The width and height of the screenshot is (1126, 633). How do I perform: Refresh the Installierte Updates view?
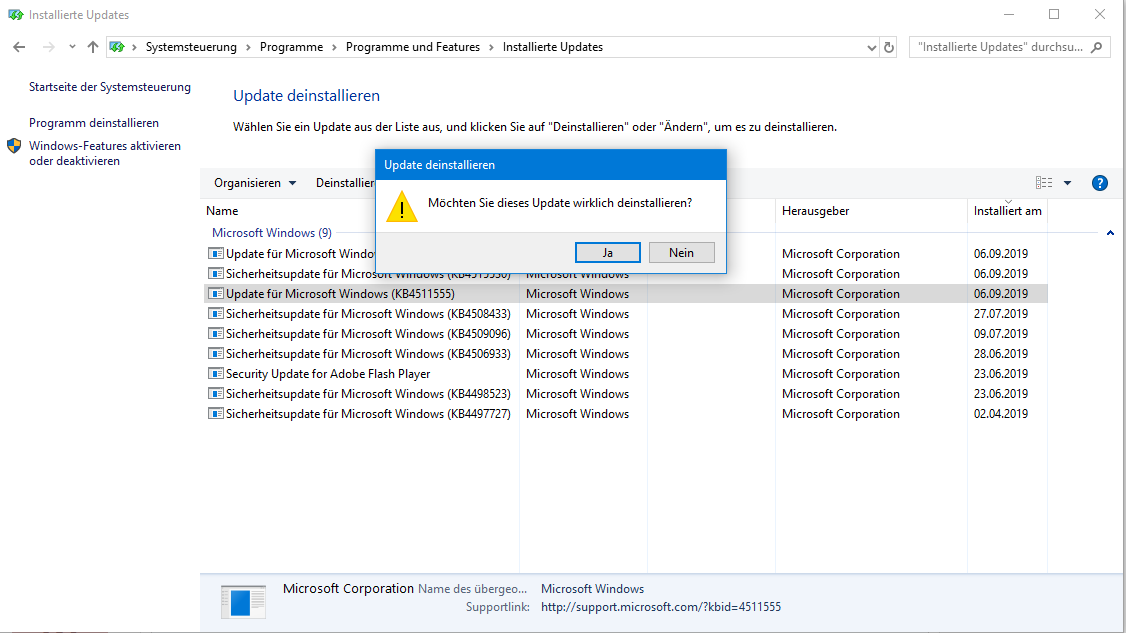click(x=889, y=47)
